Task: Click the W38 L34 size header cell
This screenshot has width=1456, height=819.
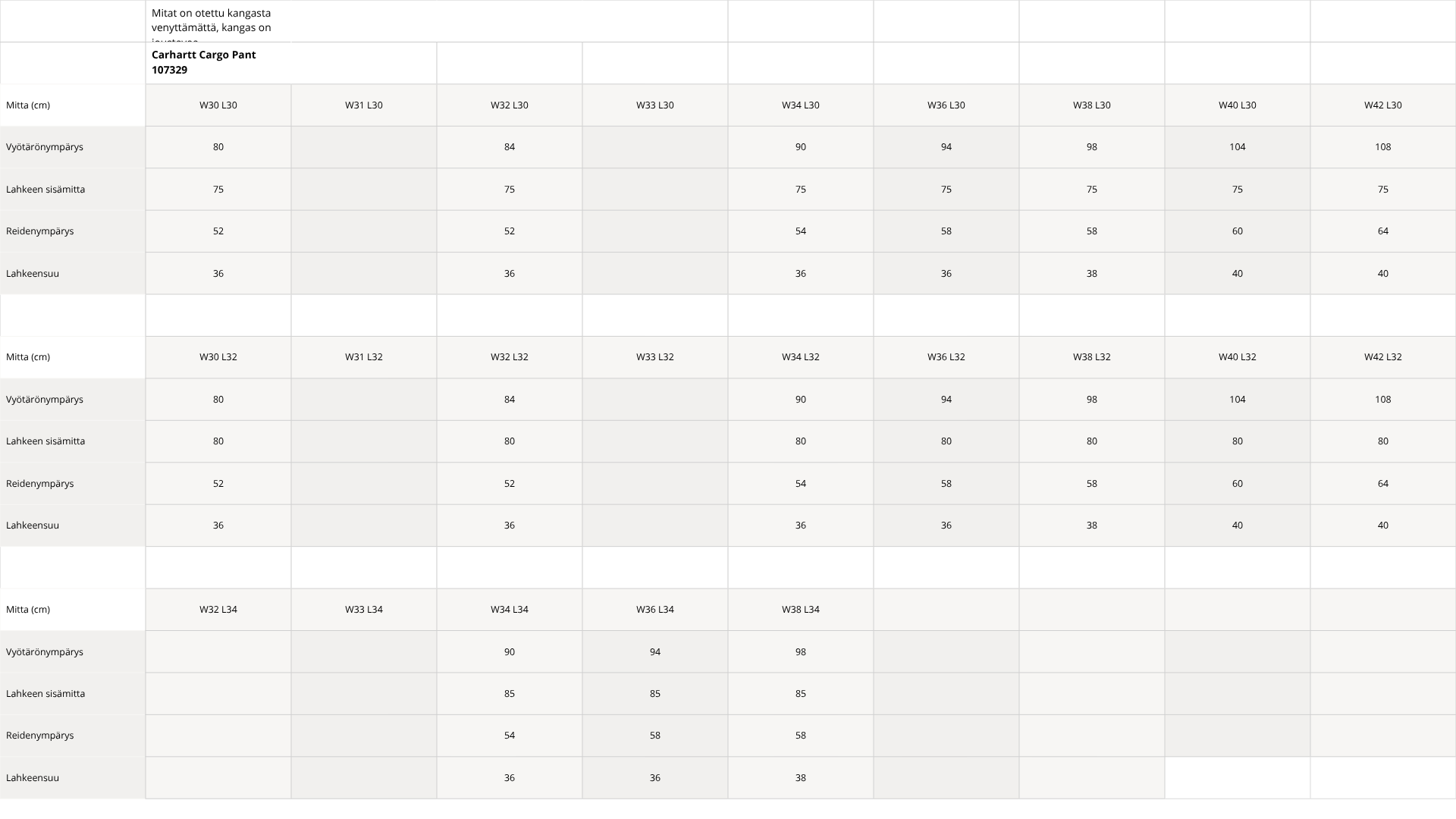Action: pos(800,610)
